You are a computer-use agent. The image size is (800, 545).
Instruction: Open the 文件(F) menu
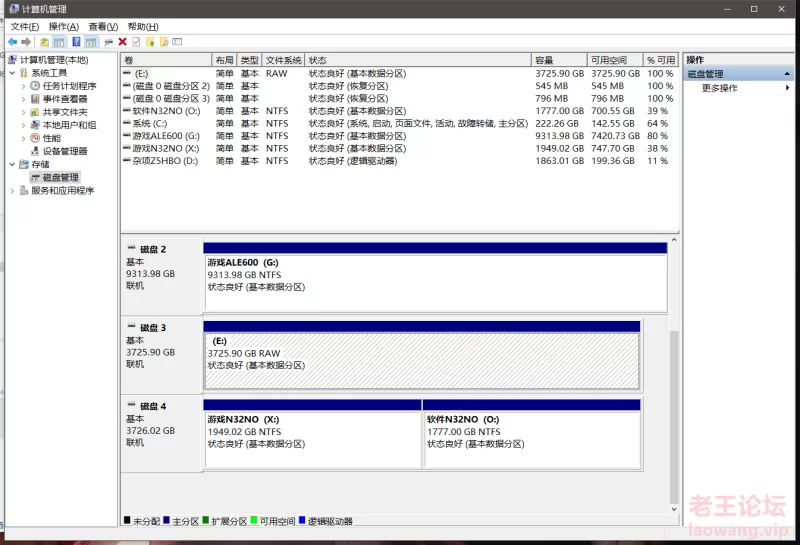click(25, 27)
